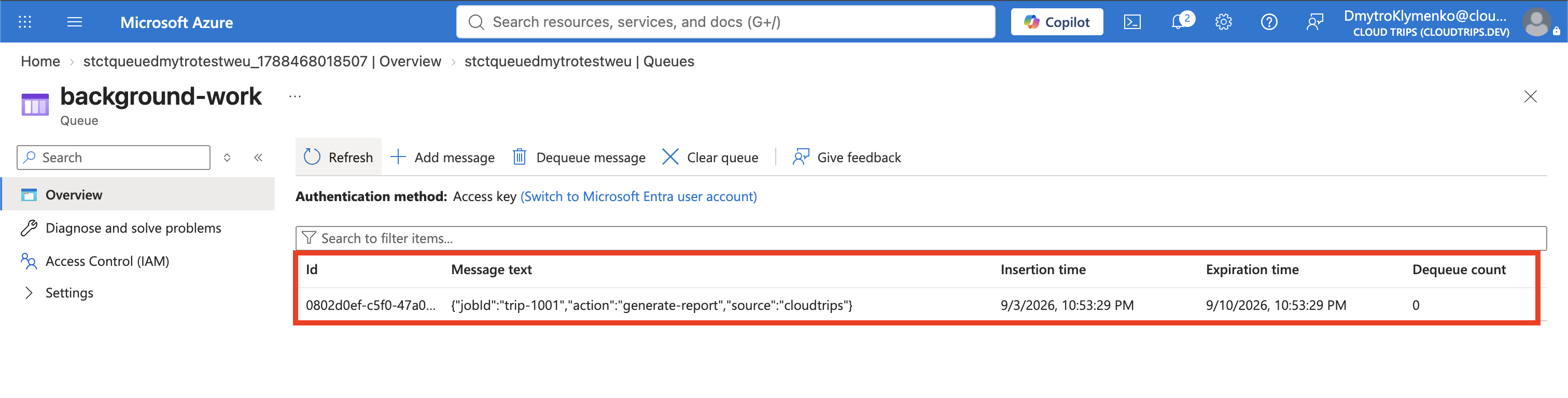Click the sidebar menu Search box
Screen dimensions: 1568x398
pyautogui.click(x=114, y=158)
